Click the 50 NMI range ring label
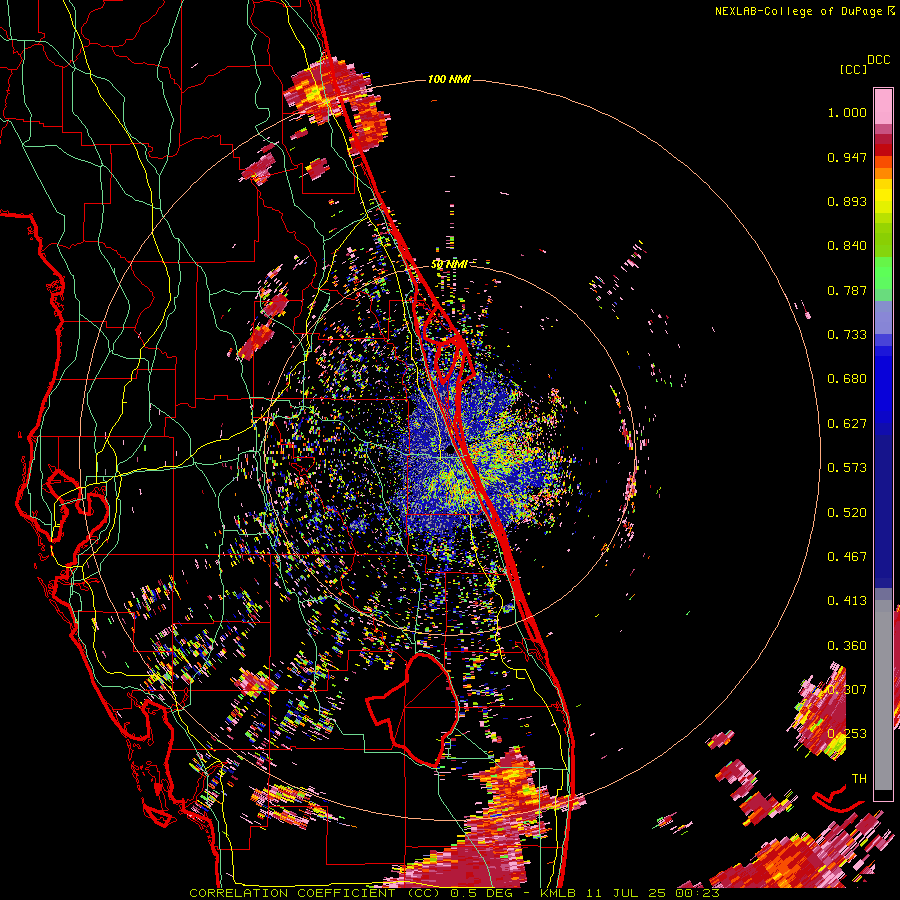The height and width of the screenshot is (900, 900). (x=449, y=265)
